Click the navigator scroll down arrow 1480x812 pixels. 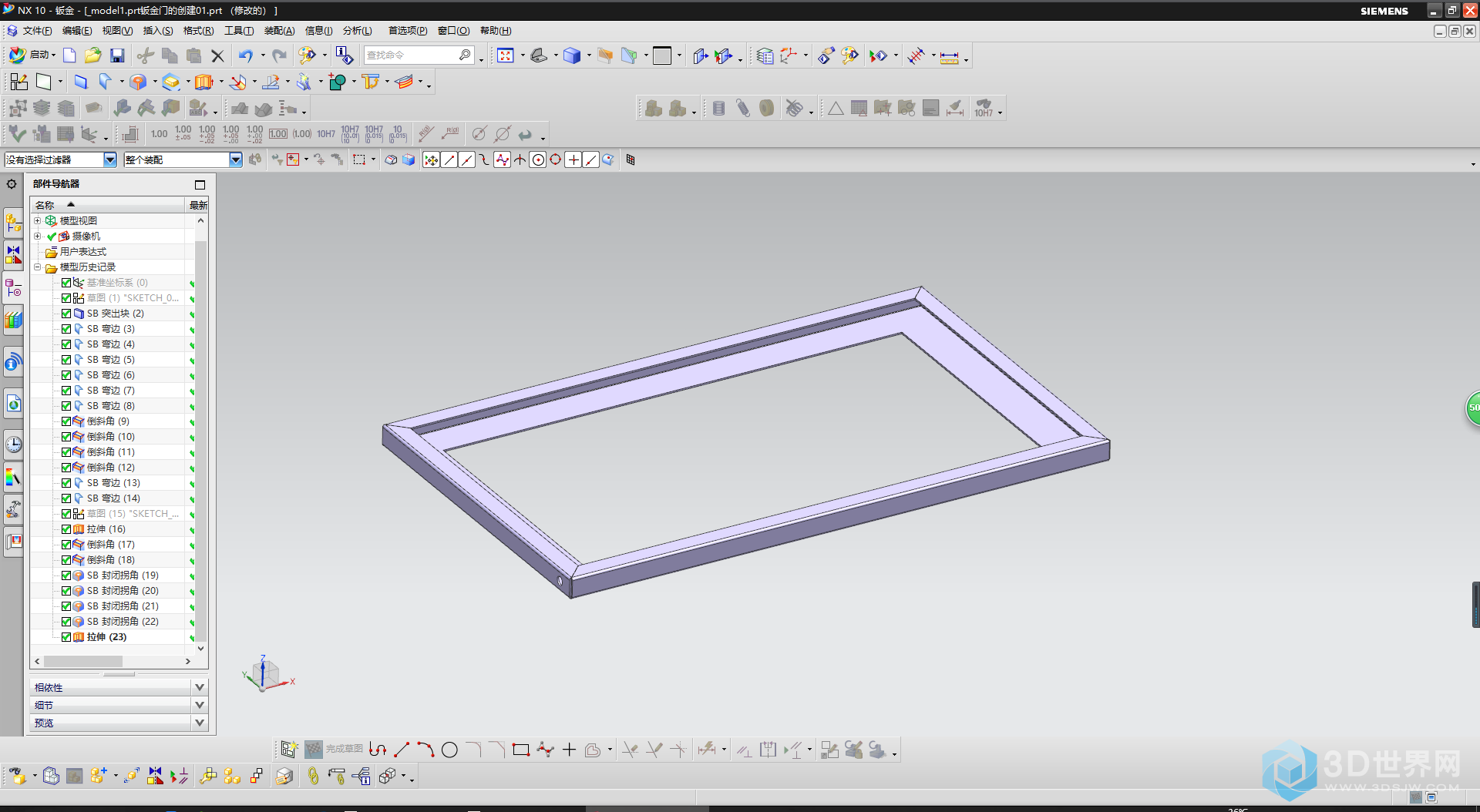click(201, 649)
